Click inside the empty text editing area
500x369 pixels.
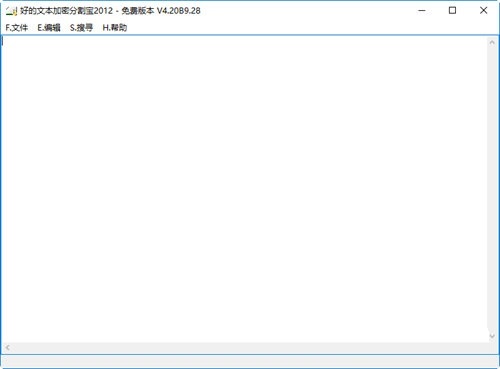coord(244,189)
